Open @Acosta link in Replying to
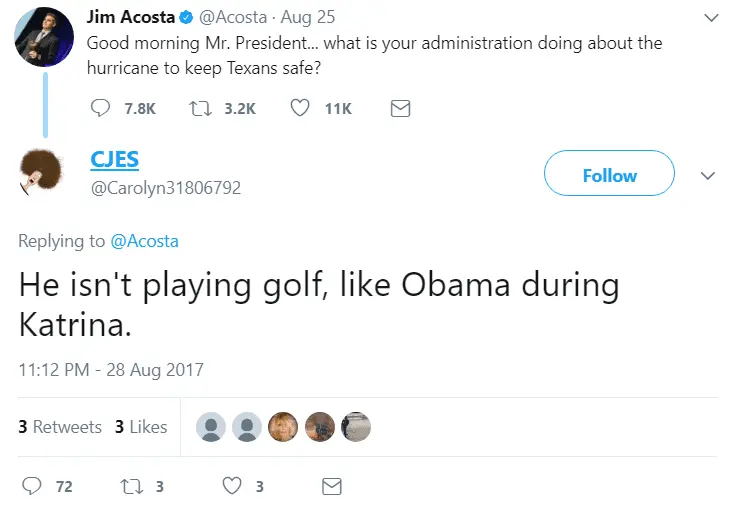737x516 pixels. 144,241
